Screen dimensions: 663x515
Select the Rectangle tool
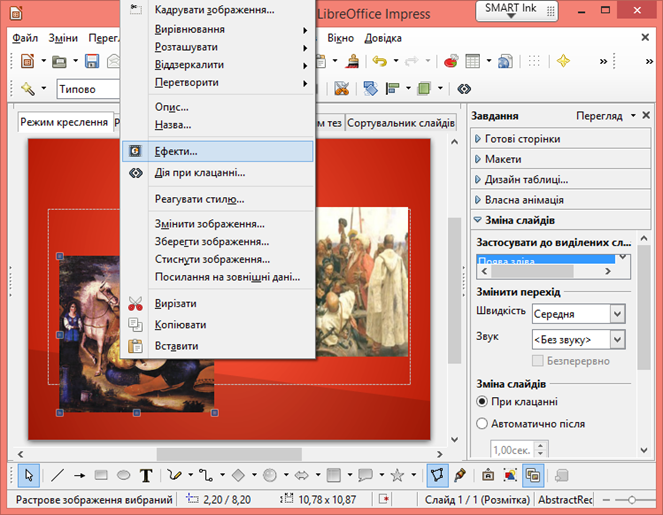point(101,475)
